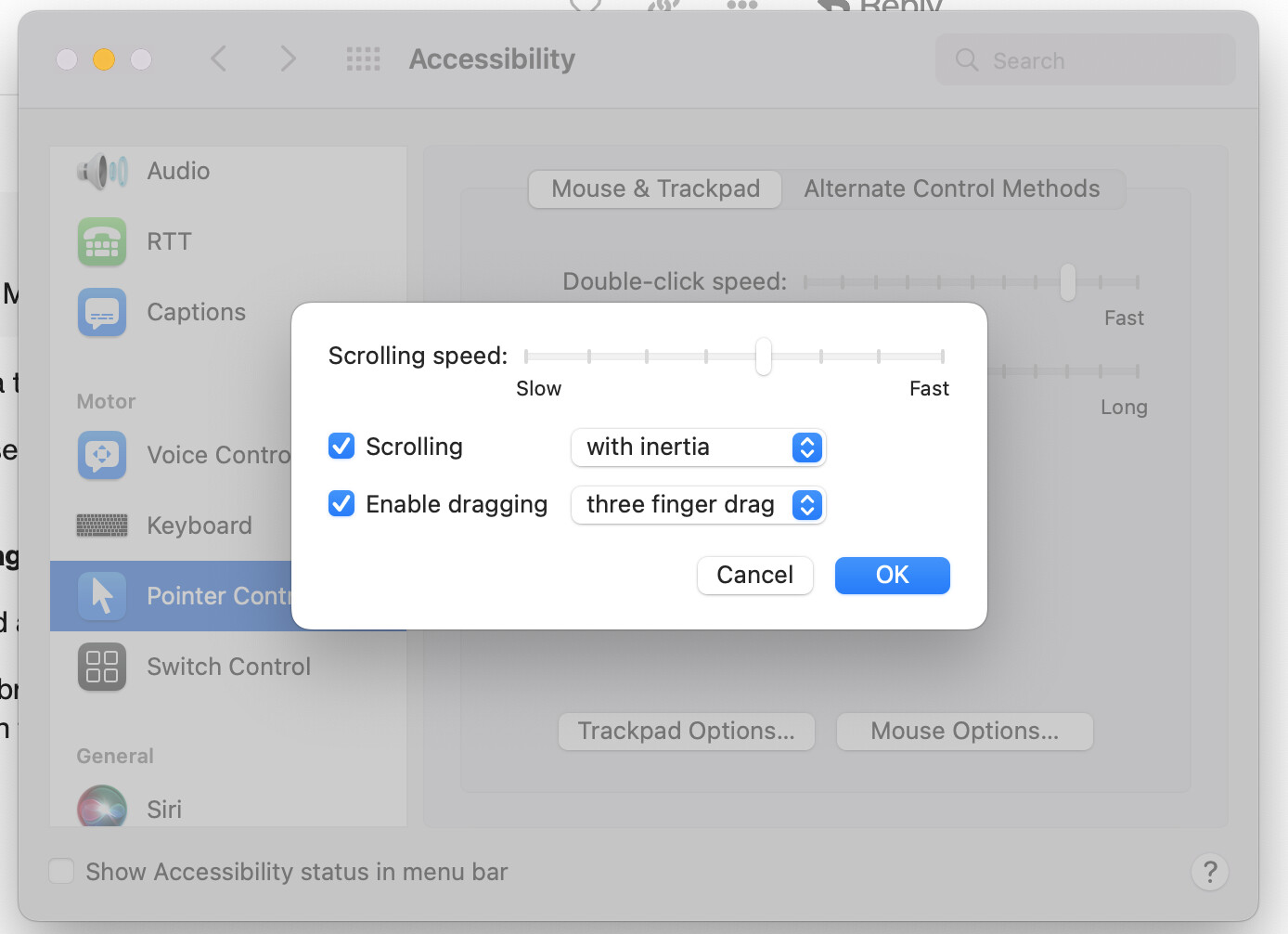Click the Search field
Viewport: 1288px width, 934px height.
point(1086,60)
